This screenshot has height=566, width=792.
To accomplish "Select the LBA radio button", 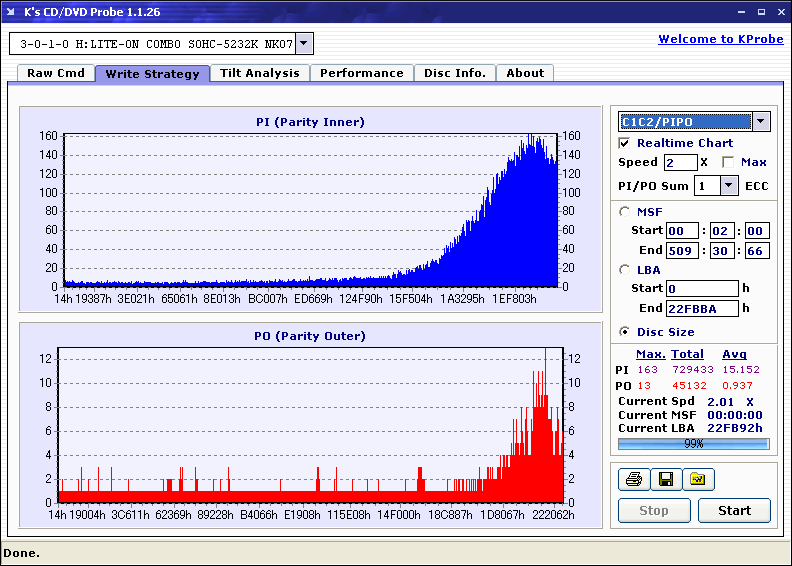I will coord(624,270).
